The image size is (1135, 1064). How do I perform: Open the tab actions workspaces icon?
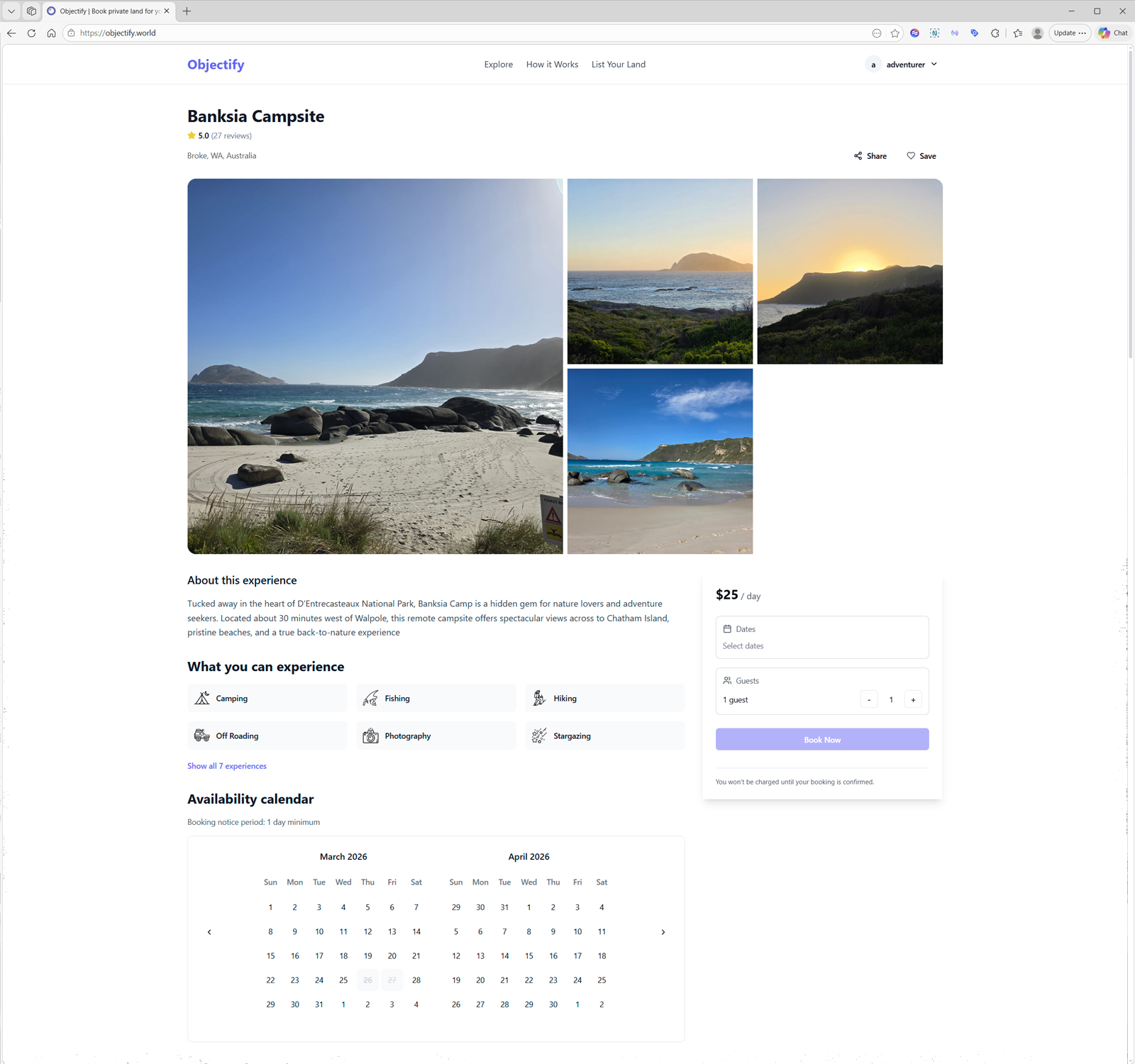pos(31,11)
